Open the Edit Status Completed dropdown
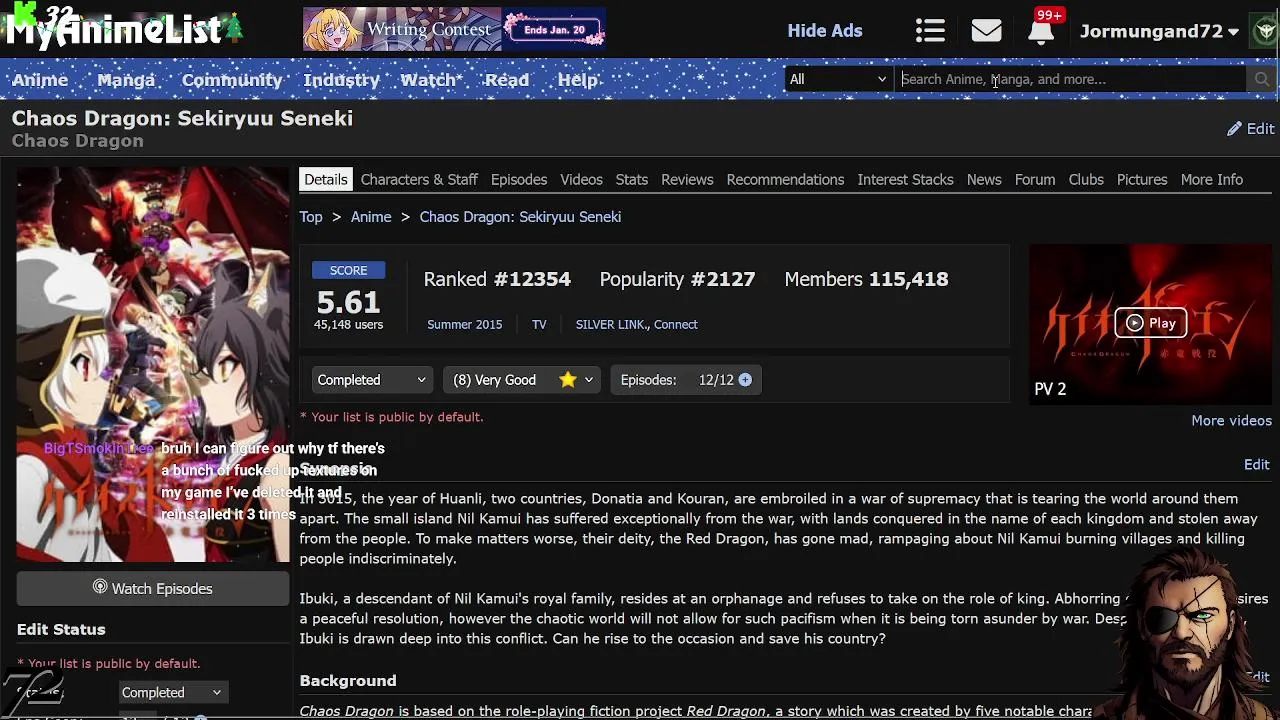The height and width of the screenshot is (720, 1280). (172, 692)
